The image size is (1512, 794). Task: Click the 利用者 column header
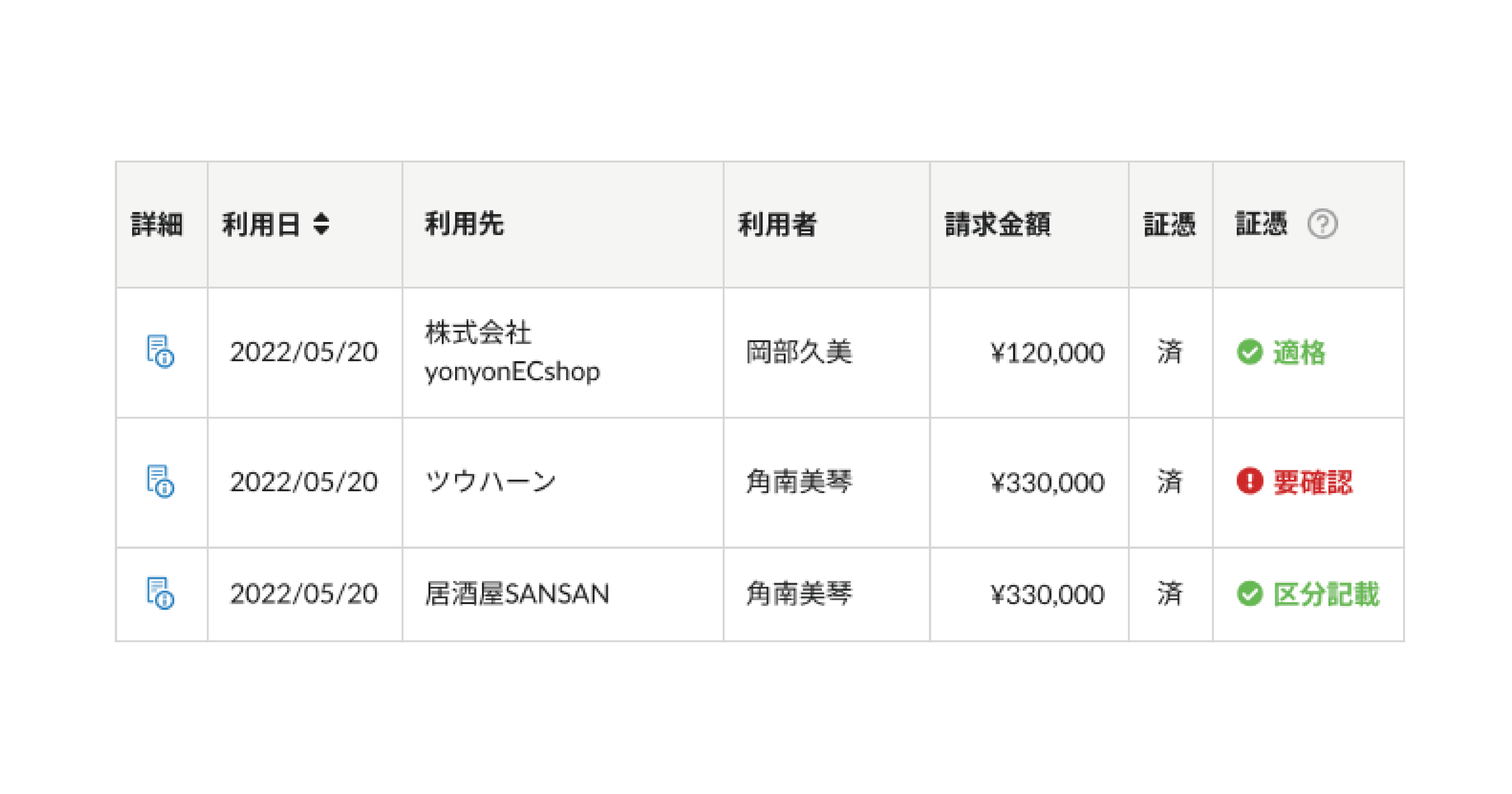pyautogui.click(x=777, y=224)
